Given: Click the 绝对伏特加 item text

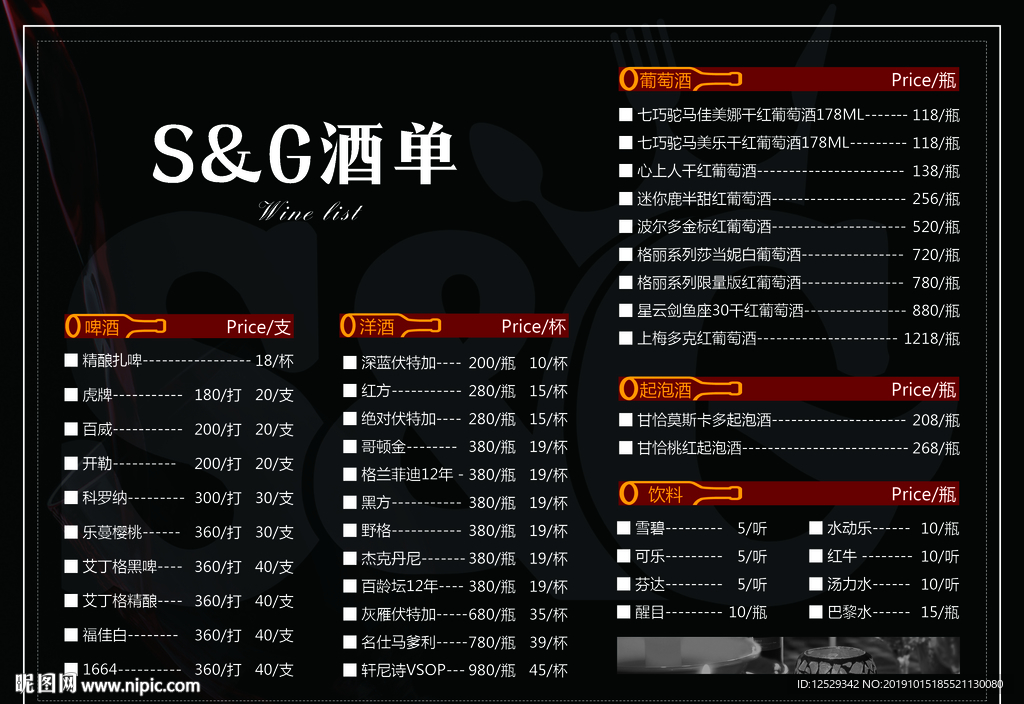Looking at the screenshot, I should coord(398,419).
